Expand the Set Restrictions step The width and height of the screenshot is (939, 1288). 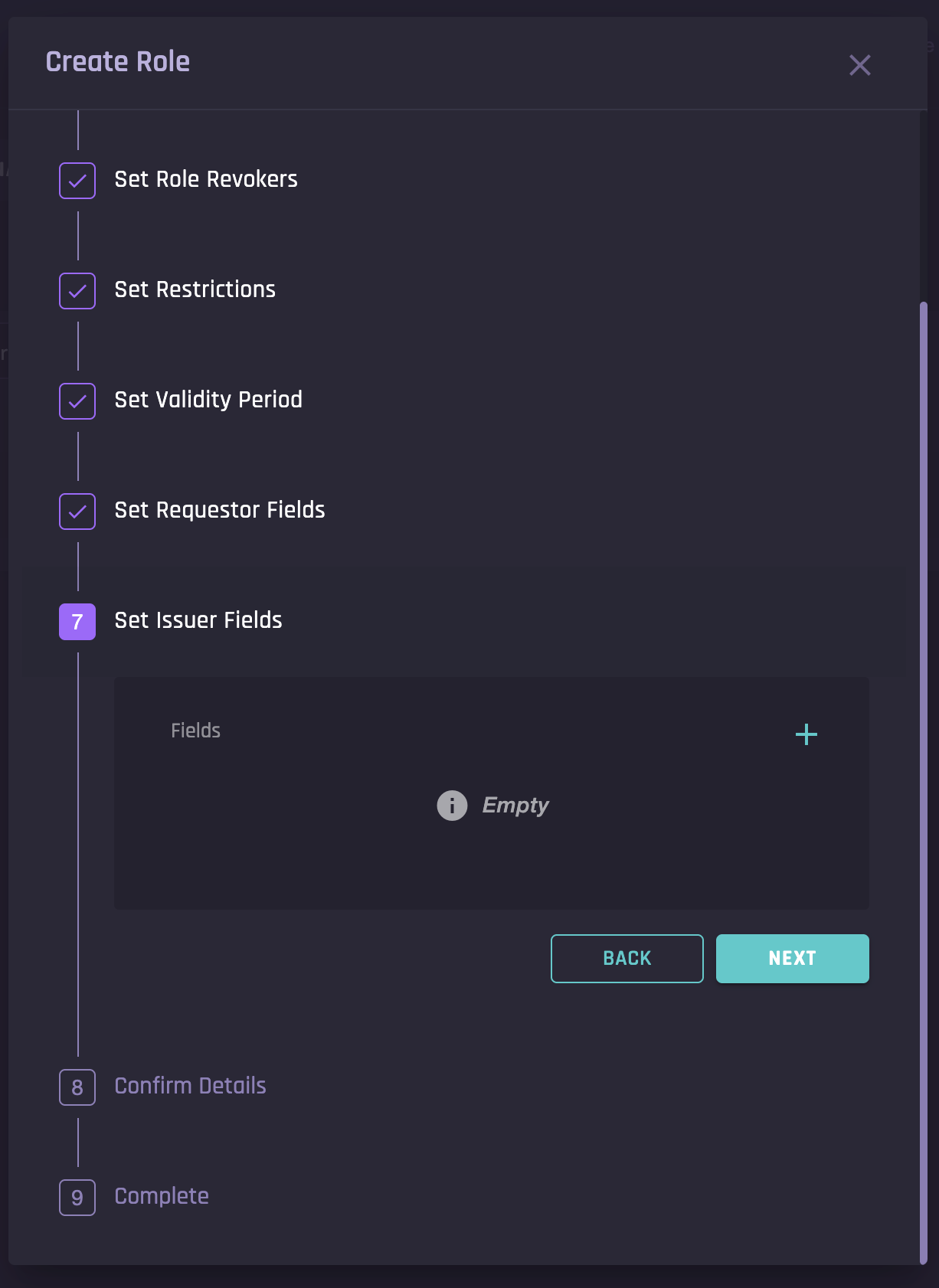click(x=195, y=289)
